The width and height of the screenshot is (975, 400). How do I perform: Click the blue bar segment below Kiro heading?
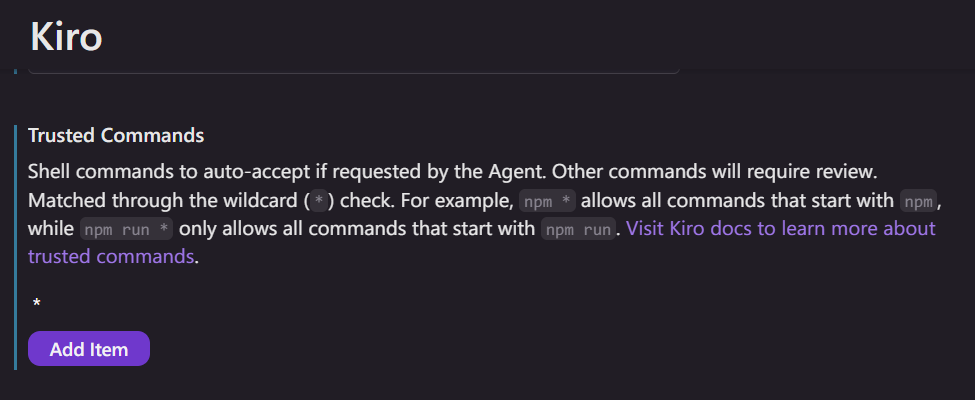click(16, 70)
